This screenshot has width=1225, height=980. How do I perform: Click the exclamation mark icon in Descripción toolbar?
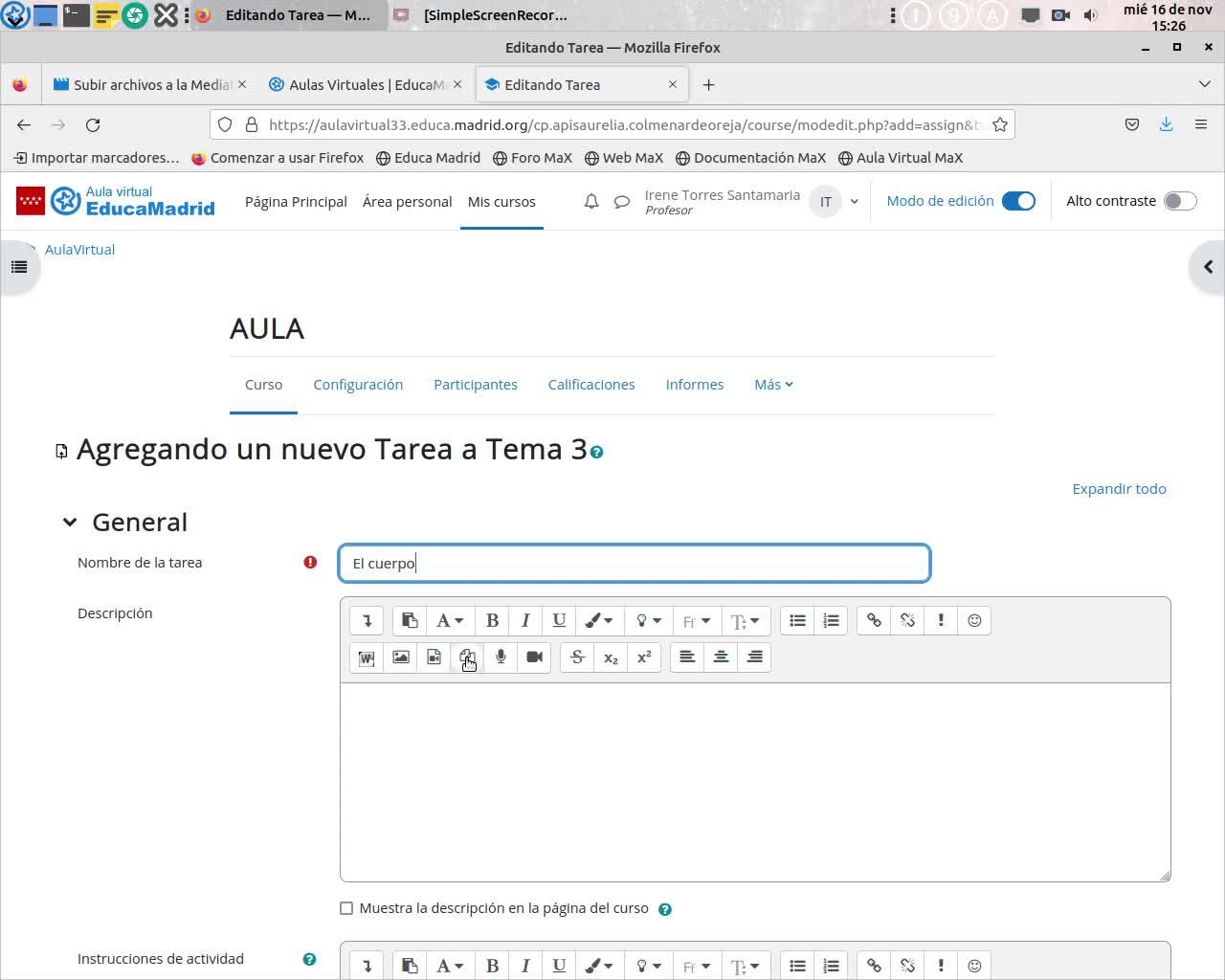pyautogui.click(x=941, y=620)
